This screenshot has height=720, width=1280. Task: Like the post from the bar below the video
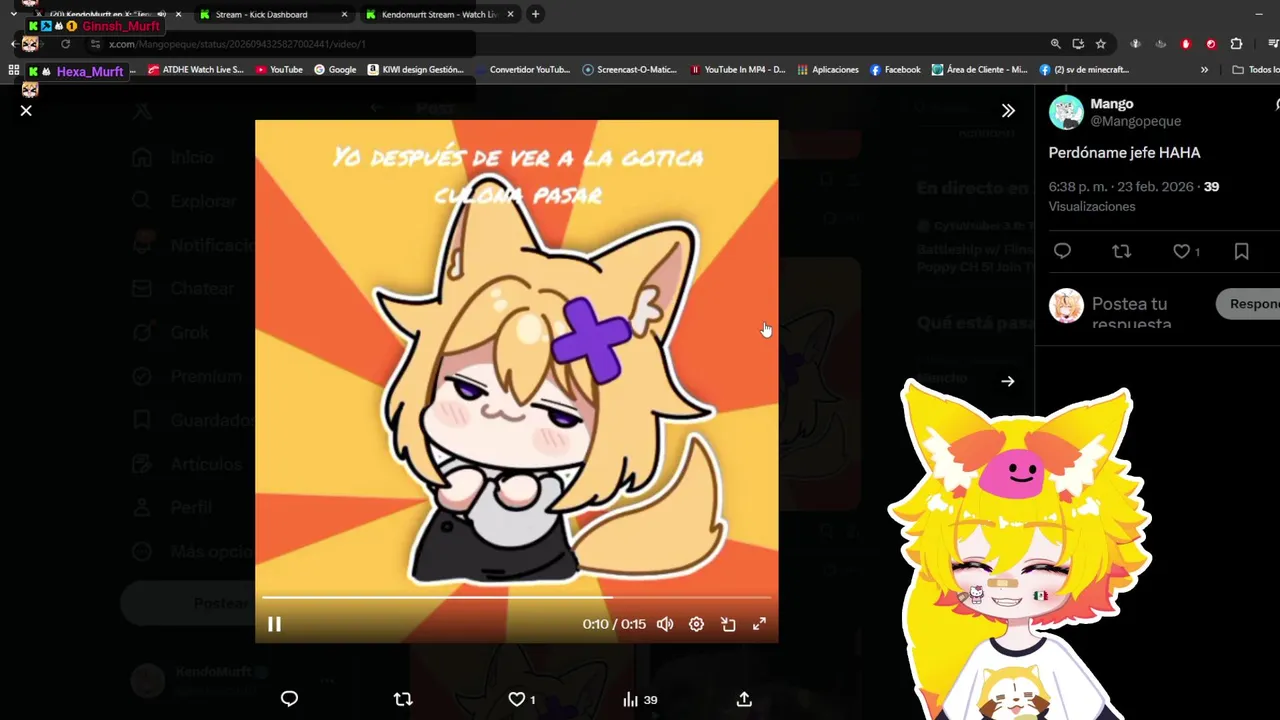click(522, 699)
